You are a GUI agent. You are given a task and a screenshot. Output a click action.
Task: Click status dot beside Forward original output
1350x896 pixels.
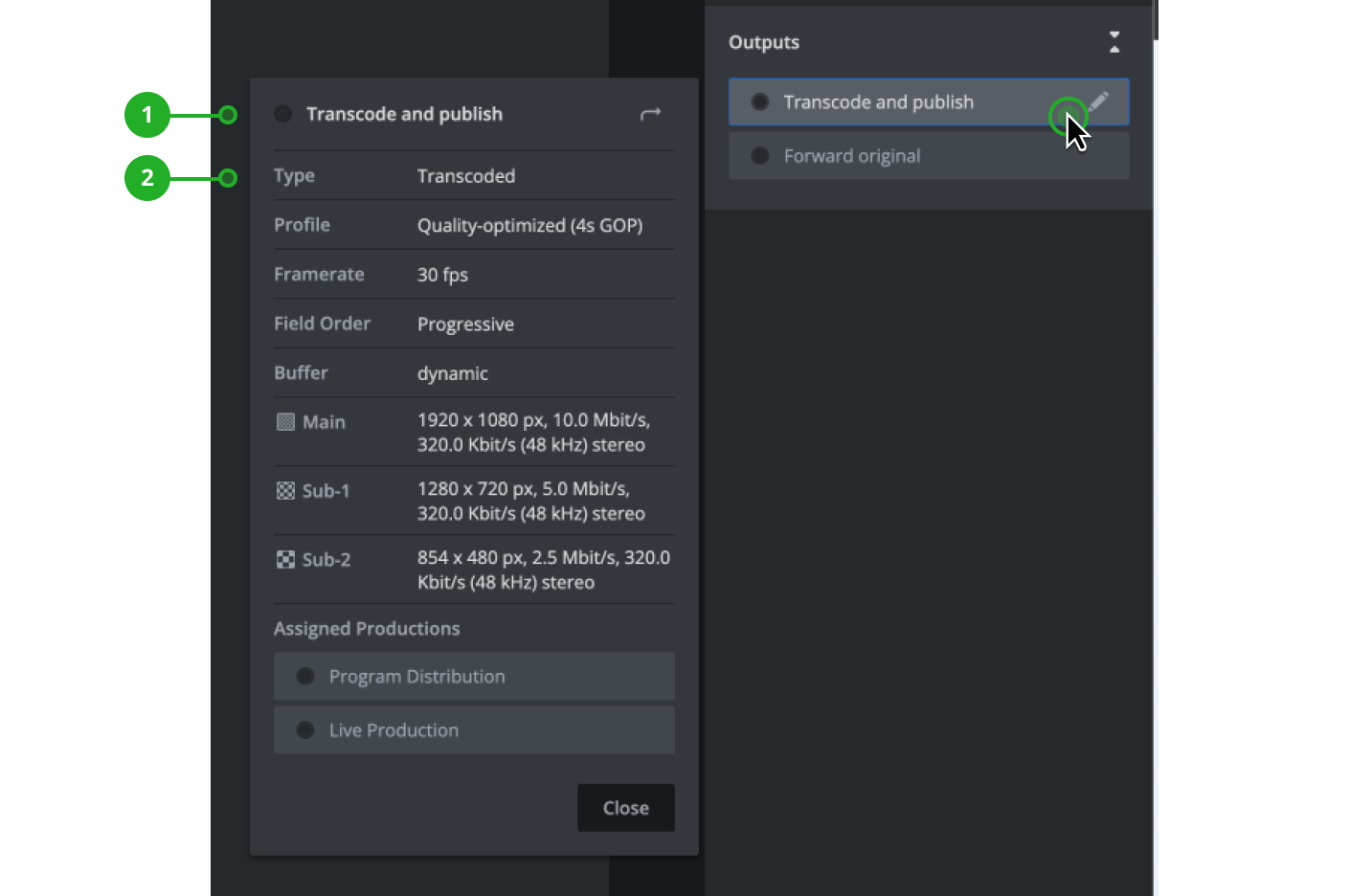click(x=760, y=156)
